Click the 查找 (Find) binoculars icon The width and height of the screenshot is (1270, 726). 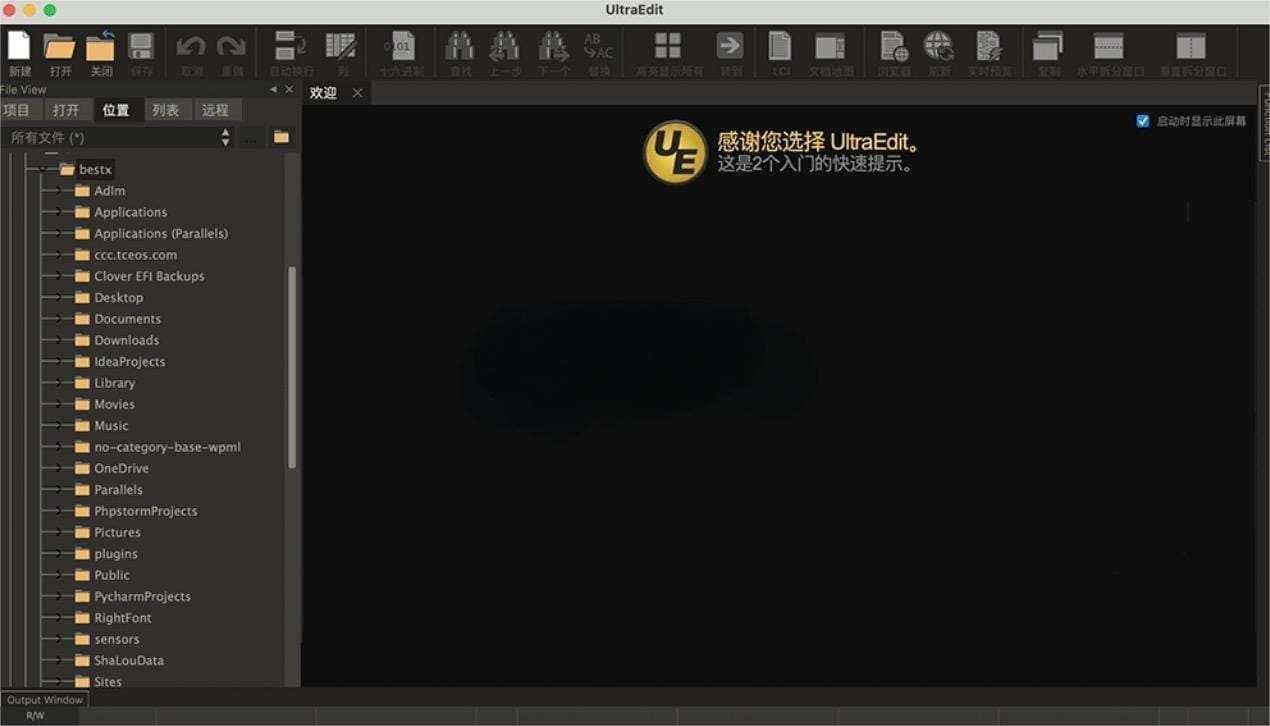[x=460, y=46]
